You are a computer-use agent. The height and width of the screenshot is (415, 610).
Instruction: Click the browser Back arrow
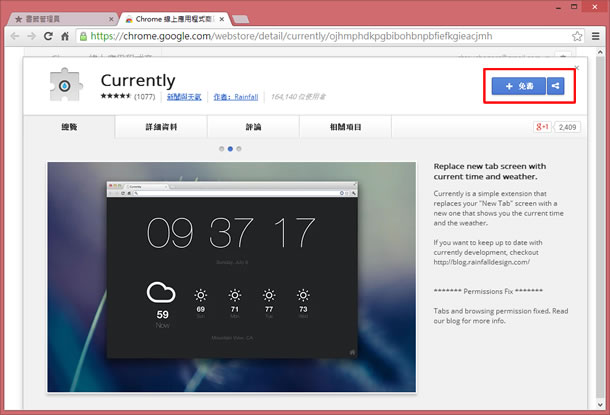pos(15,36)
